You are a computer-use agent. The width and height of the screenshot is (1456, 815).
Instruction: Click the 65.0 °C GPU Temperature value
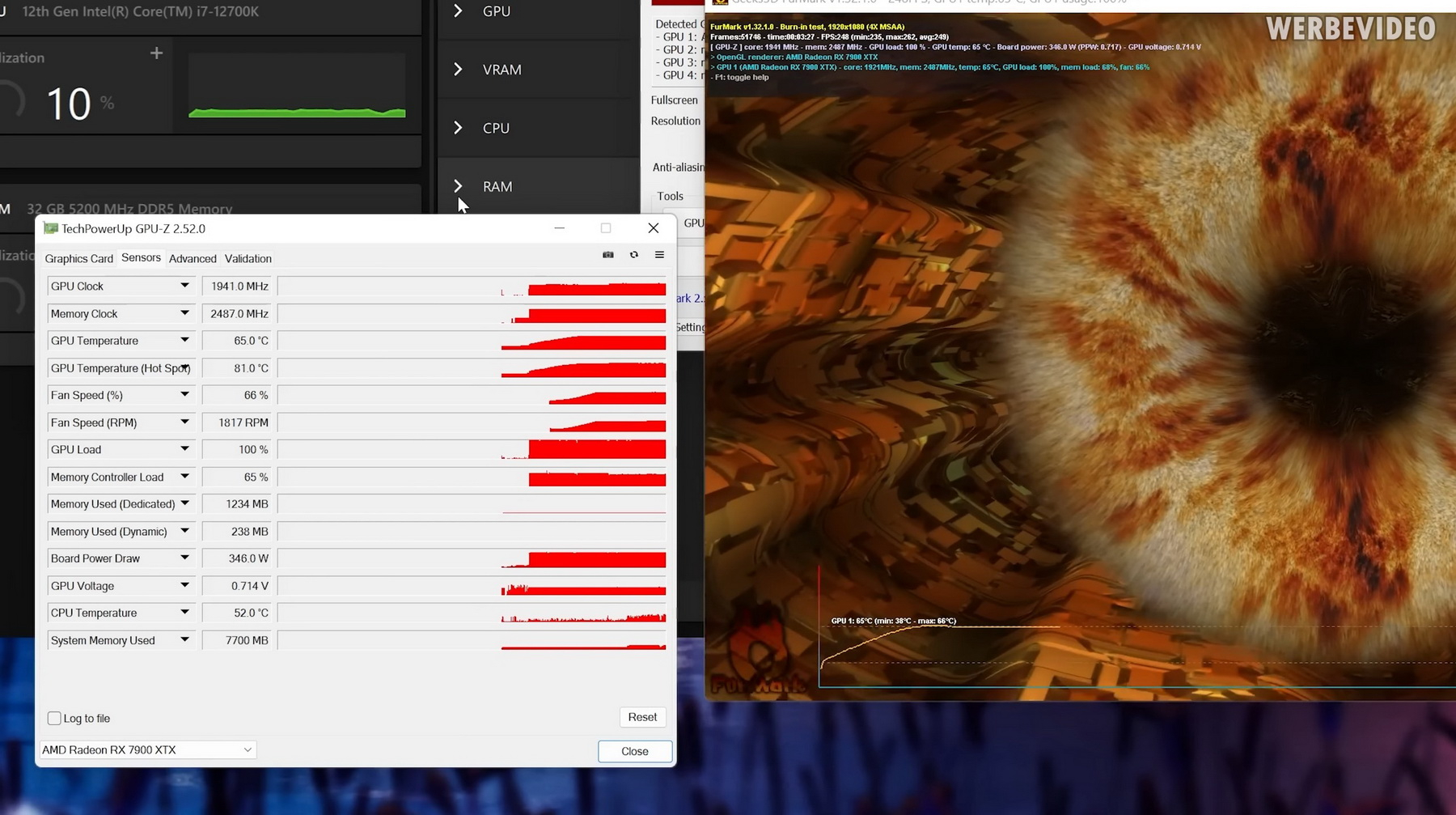coord(236,341)
